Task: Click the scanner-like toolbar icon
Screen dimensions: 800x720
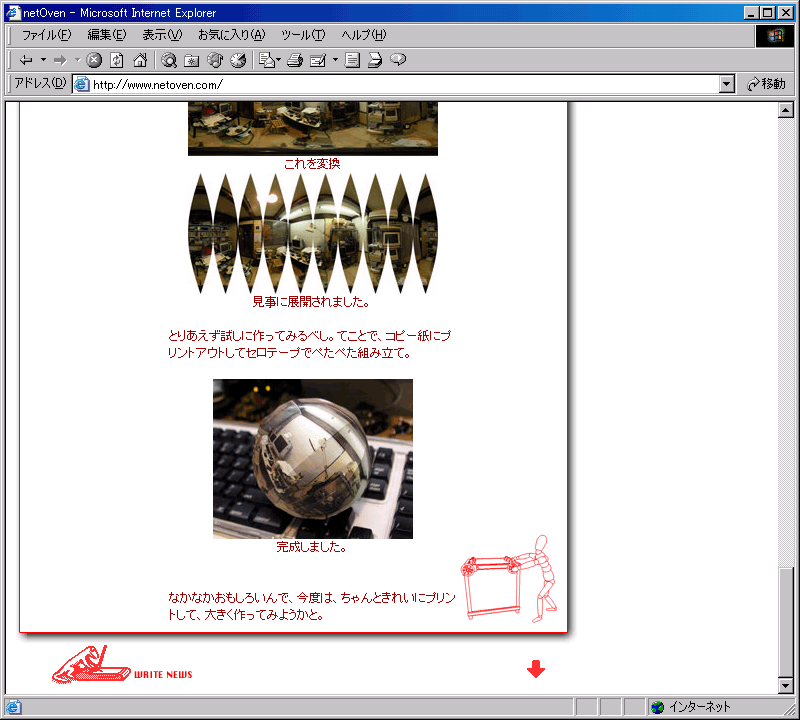Action: click(375, 60)
